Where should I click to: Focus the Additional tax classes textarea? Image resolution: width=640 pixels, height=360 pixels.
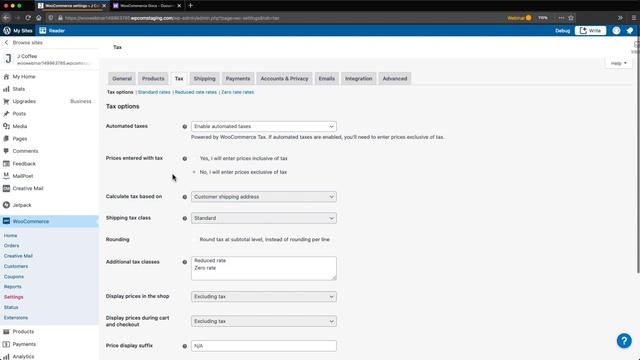pos(264,268)
